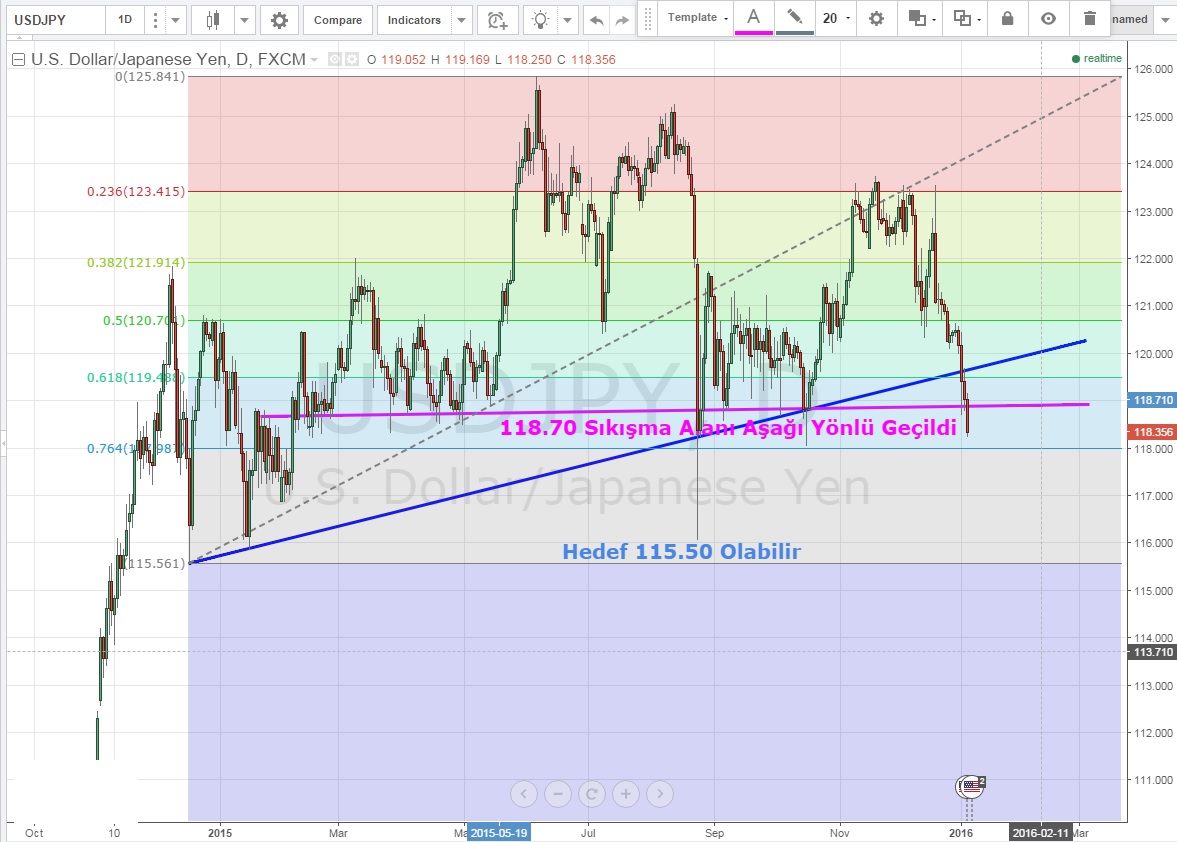This screenshot has width=1177, height=842.
Task: Open drawing settings gear in floating toolbar
Action: tap(876, 18)
